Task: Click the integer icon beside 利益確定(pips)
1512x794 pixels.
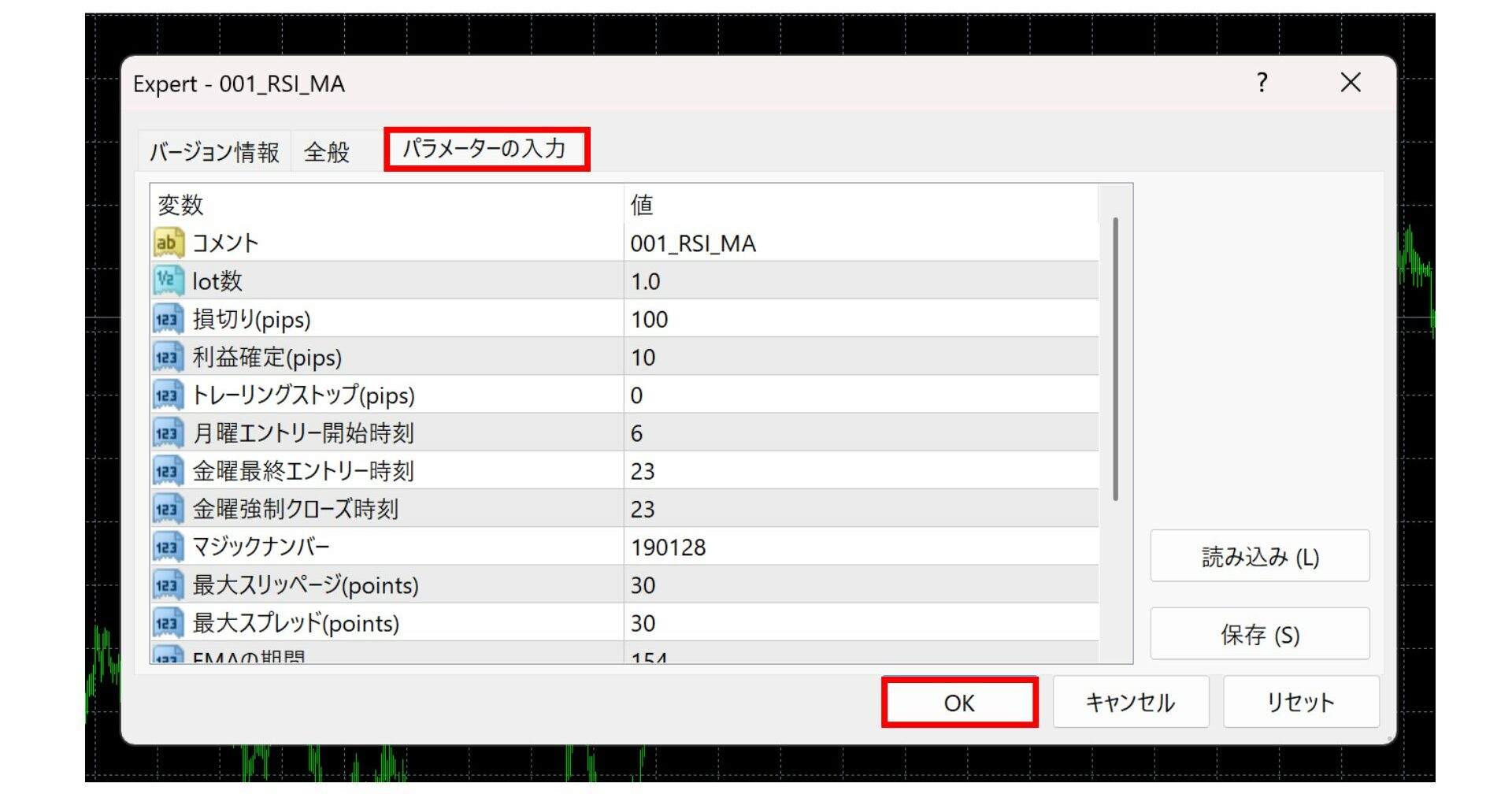Action: [x=168, y=357]
